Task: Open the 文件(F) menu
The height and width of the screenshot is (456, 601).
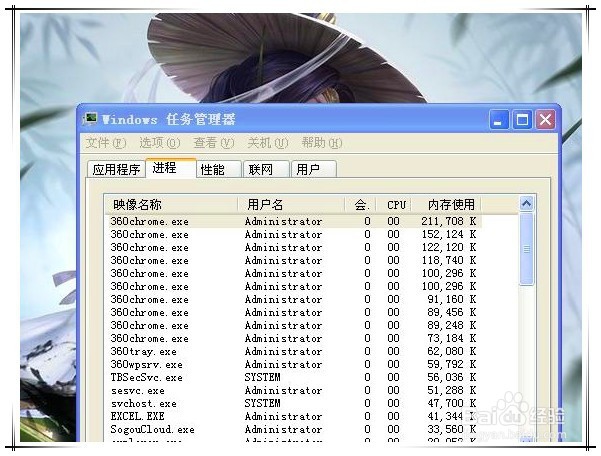Action: [106, 143]
